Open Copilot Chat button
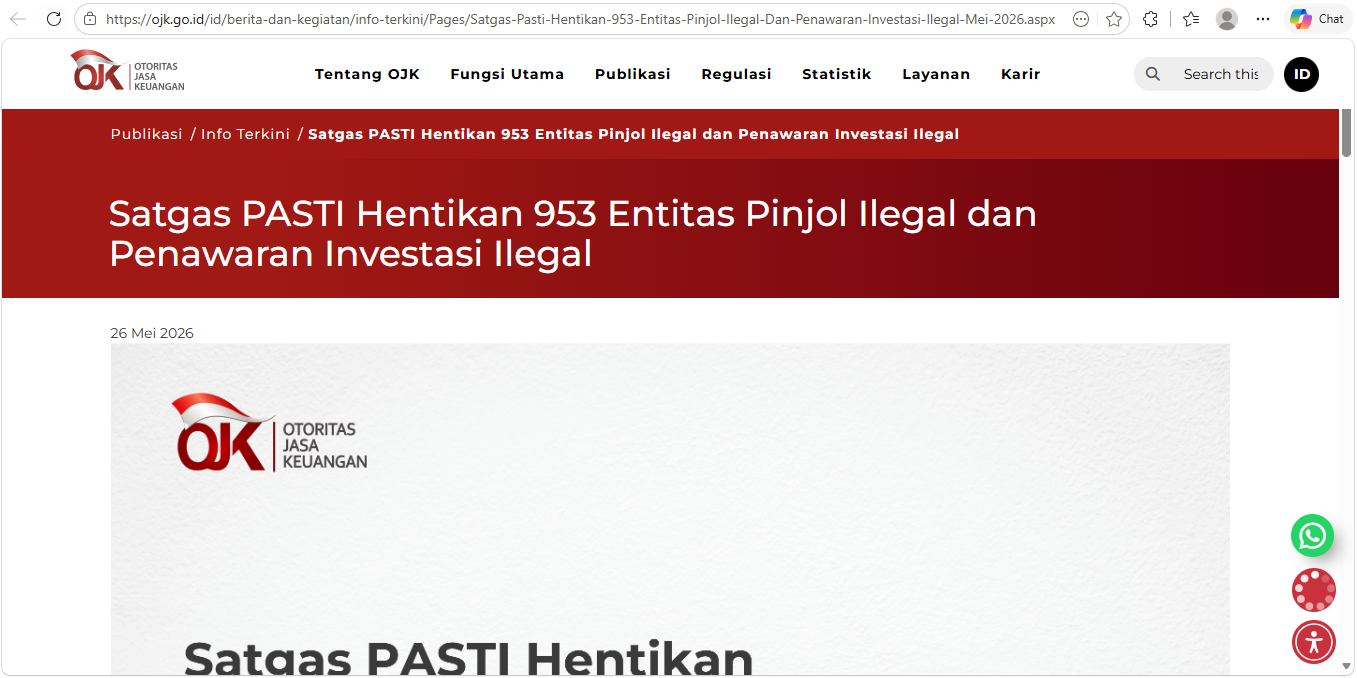Screen dimensions: 1357x678 [x=1317, y=19]
